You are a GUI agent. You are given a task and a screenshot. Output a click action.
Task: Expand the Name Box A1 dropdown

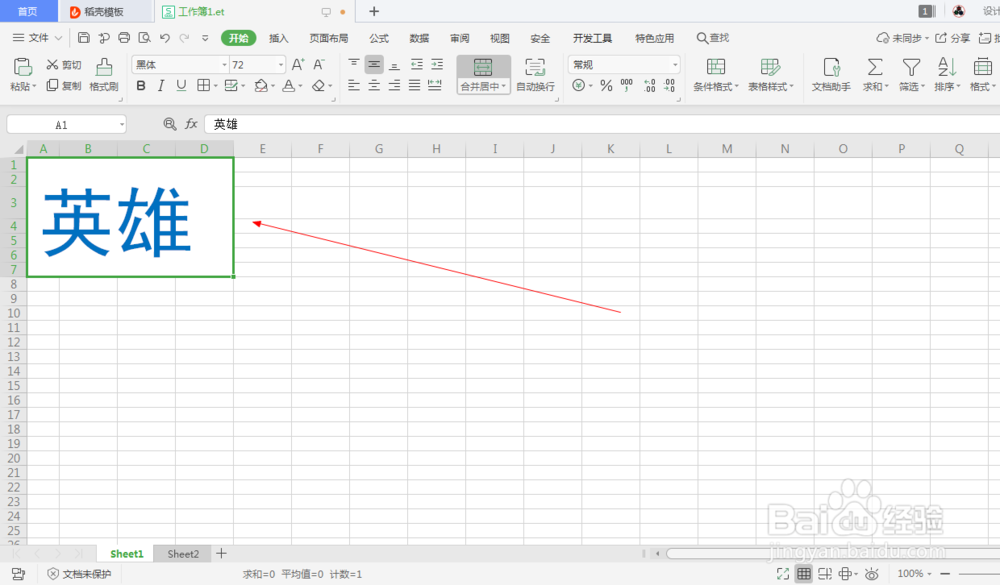pos(122,124)
